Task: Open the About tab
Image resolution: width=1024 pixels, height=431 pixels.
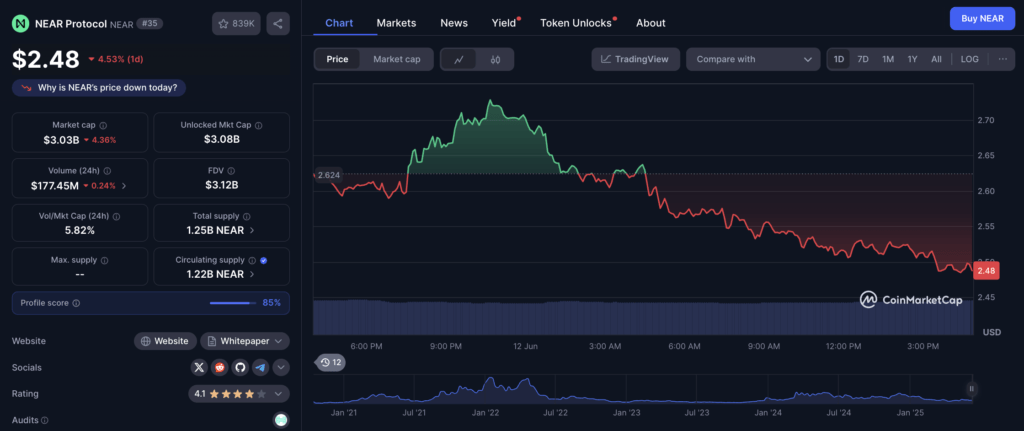Action: click(x=650, y=23)
